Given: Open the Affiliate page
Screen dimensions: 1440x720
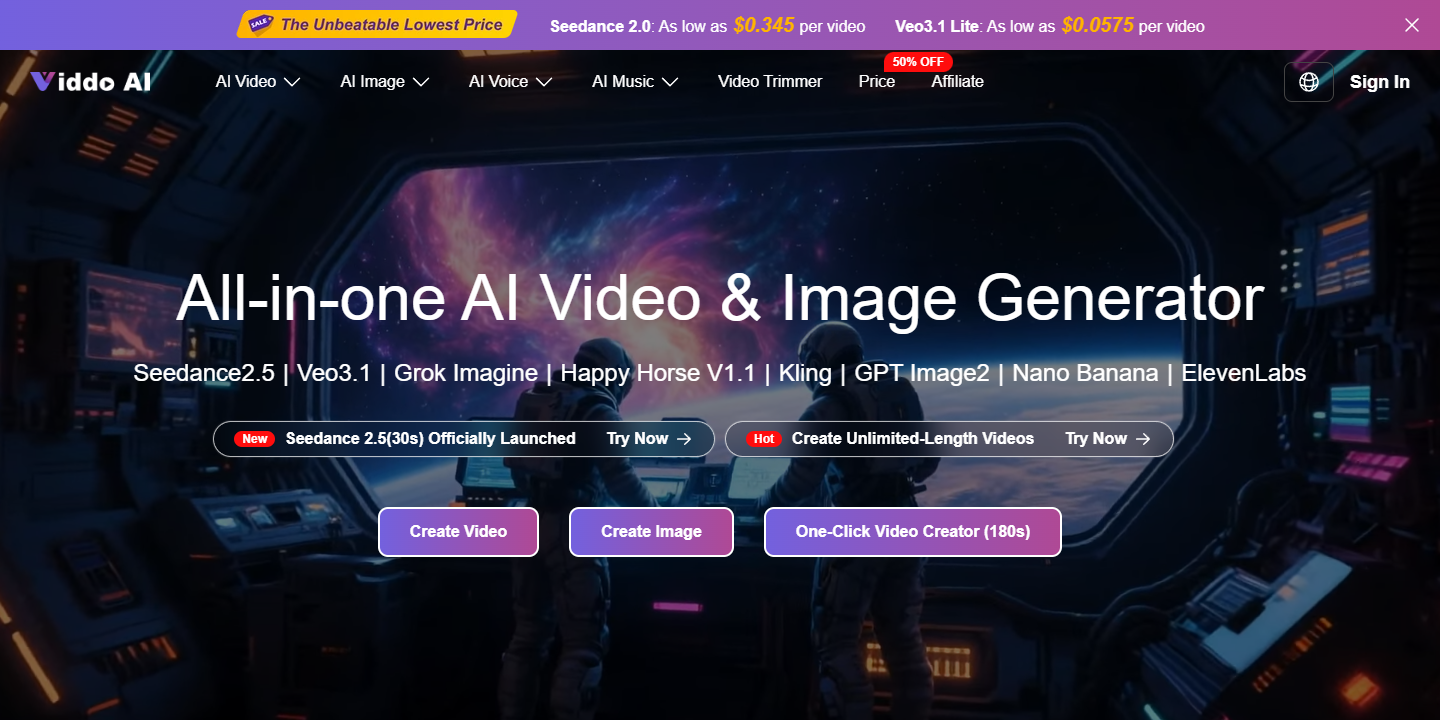Looking at the screenshot, I should (958, 82).
